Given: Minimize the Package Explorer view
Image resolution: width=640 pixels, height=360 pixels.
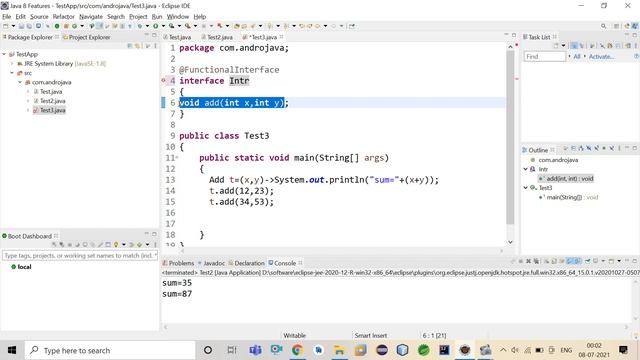Looking at the screenshot, I should tap(147, 36).
